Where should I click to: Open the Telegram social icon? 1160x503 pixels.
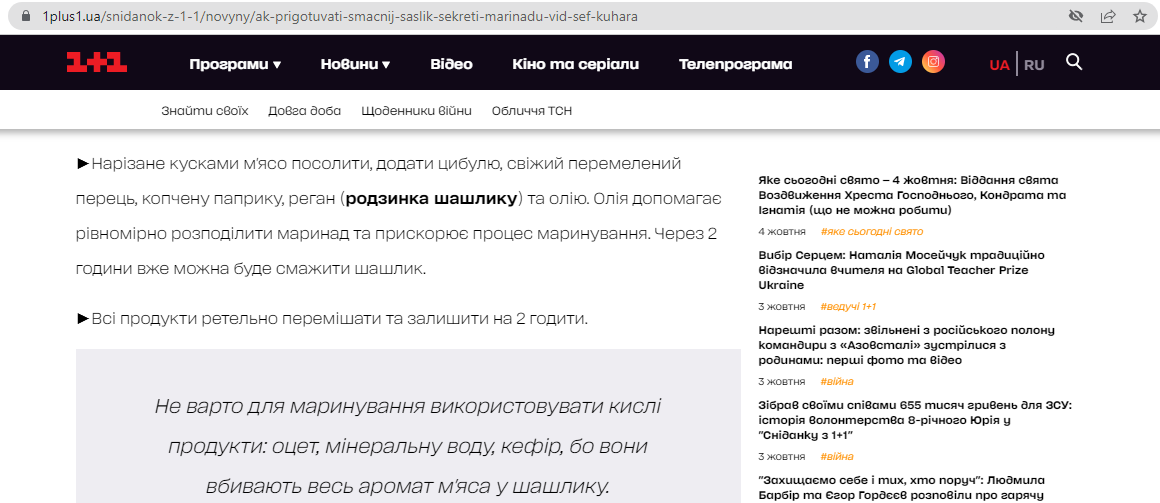(x=900, y=61)
